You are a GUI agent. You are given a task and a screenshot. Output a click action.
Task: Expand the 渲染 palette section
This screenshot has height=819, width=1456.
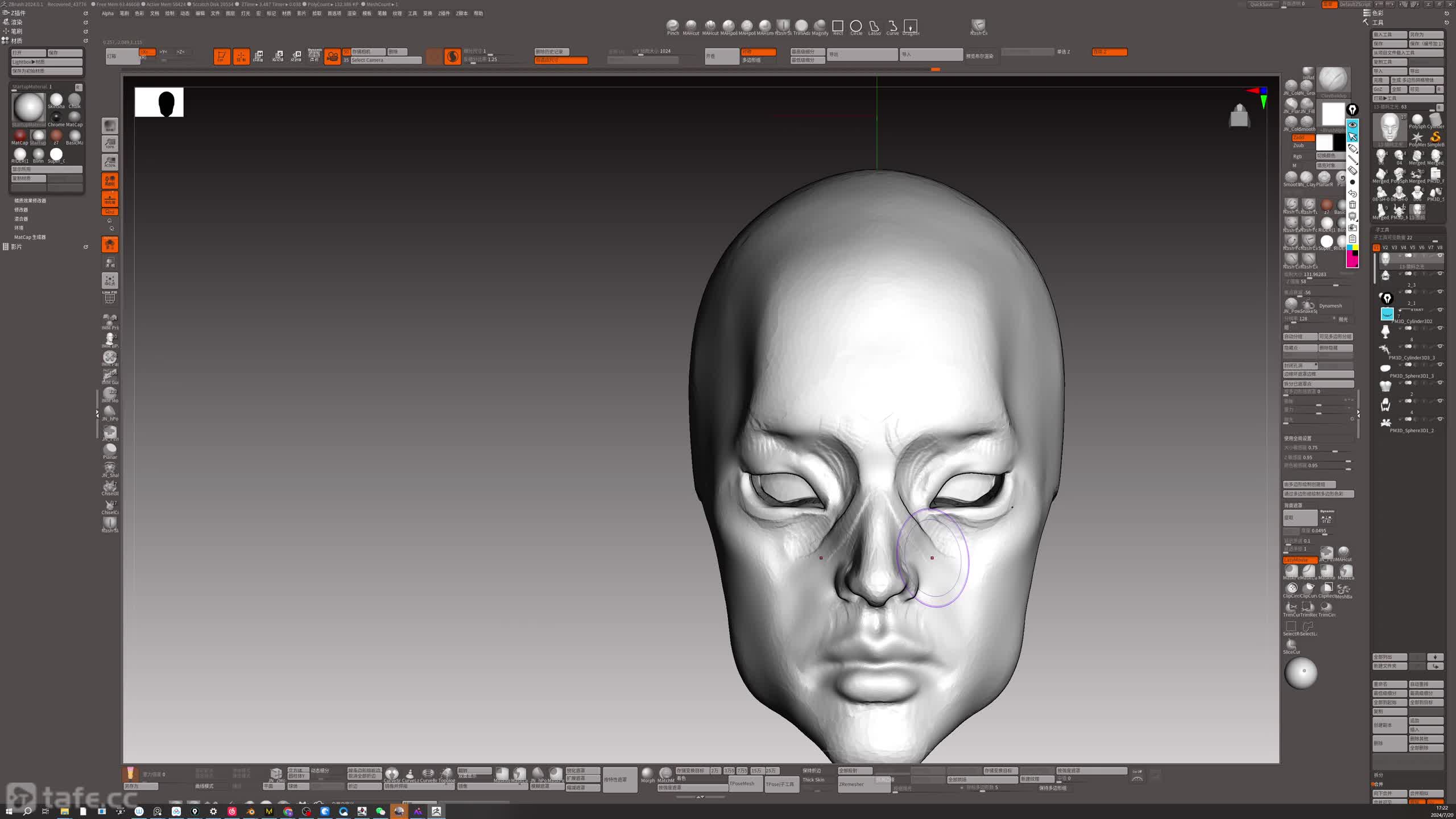click(16, 22)
